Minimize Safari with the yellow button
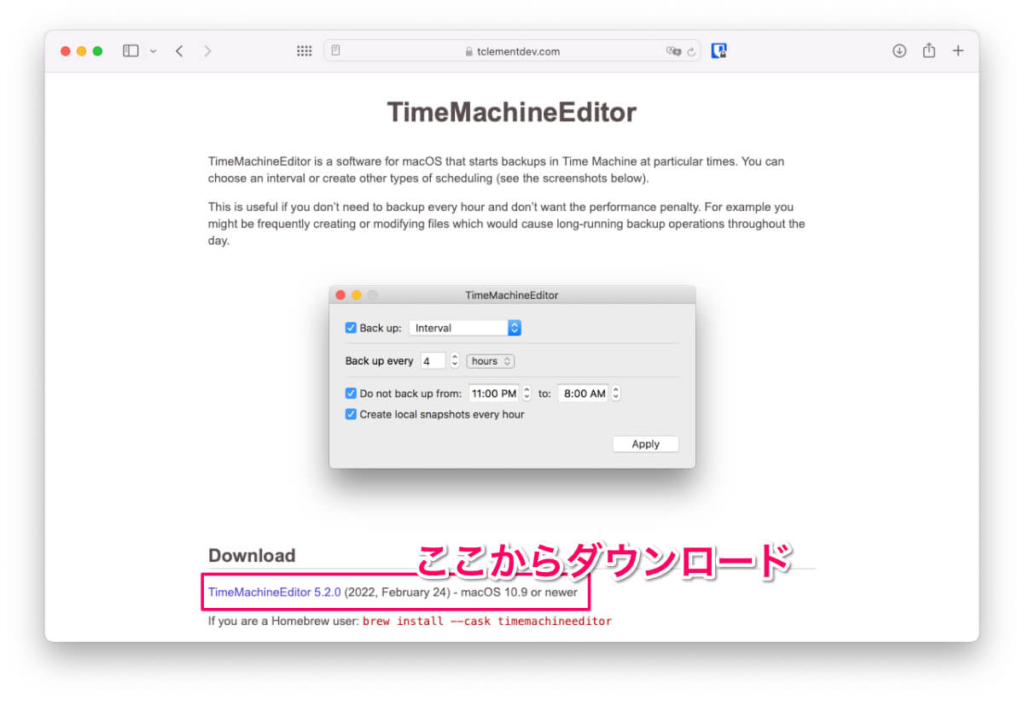This screenshot has height=701, width=1024. click(82, 51)
